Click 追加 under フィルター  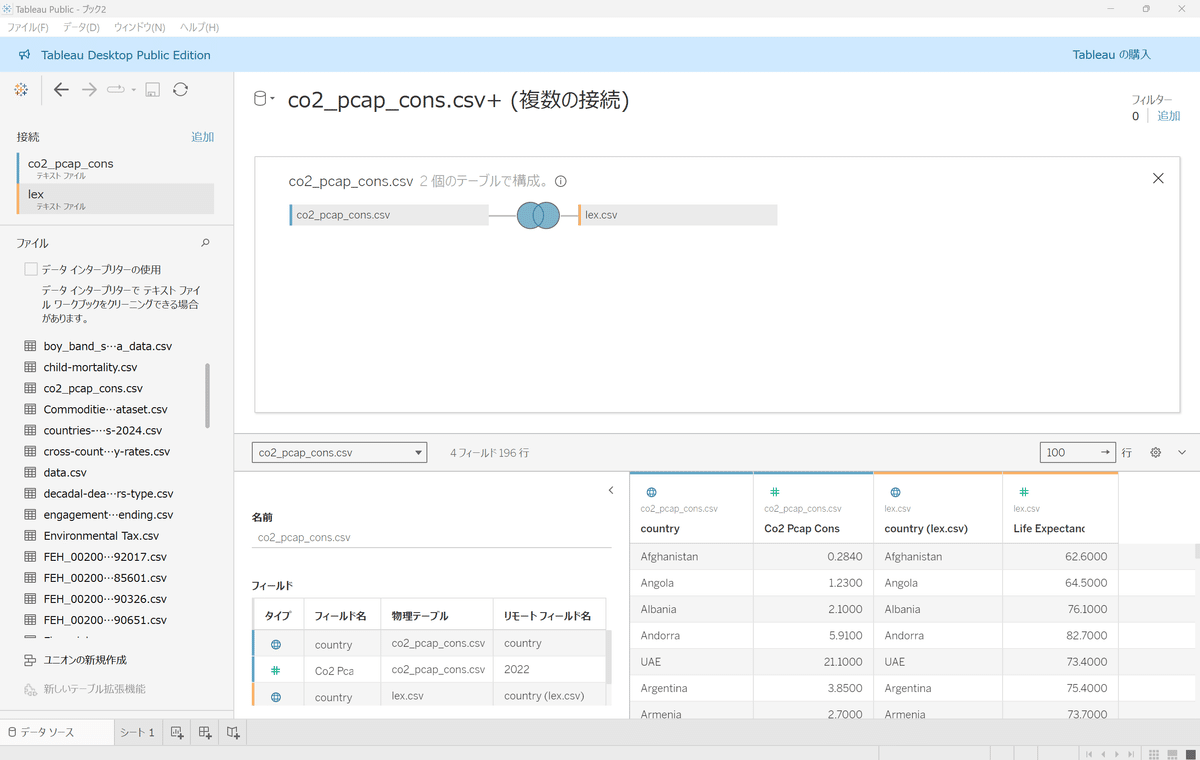(x=1168, y=116)
